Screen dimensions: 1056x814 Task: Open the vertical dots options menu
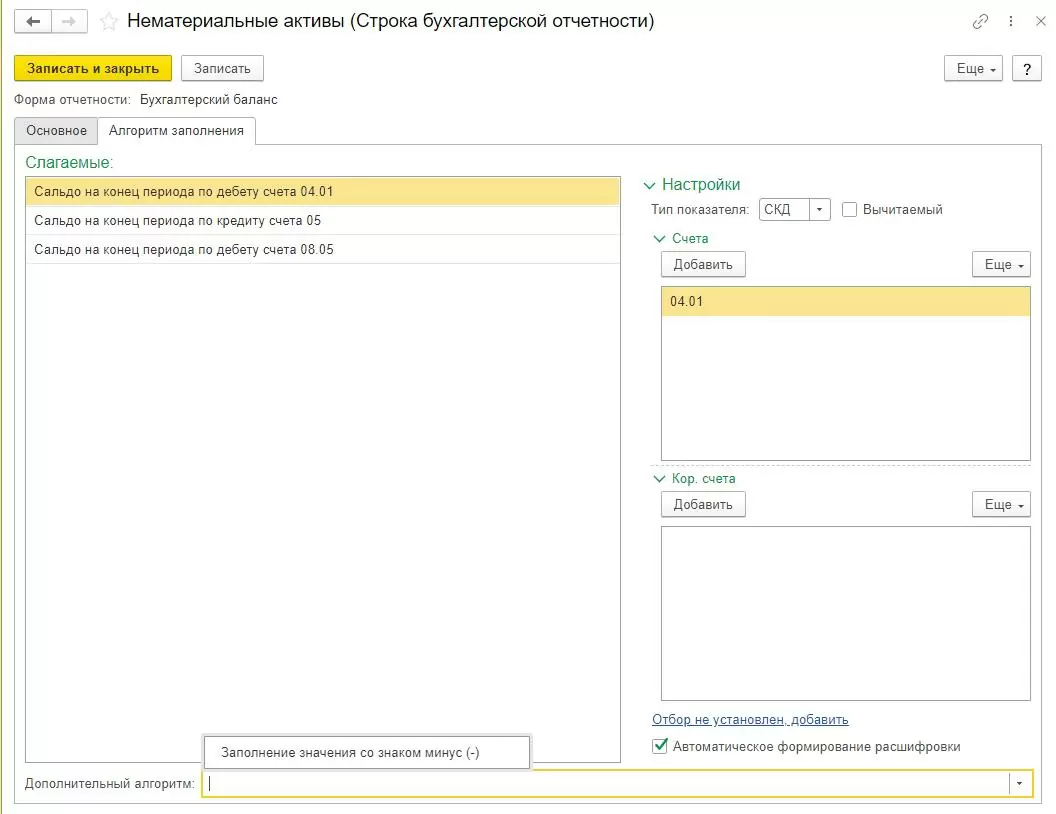point(1013,21)
